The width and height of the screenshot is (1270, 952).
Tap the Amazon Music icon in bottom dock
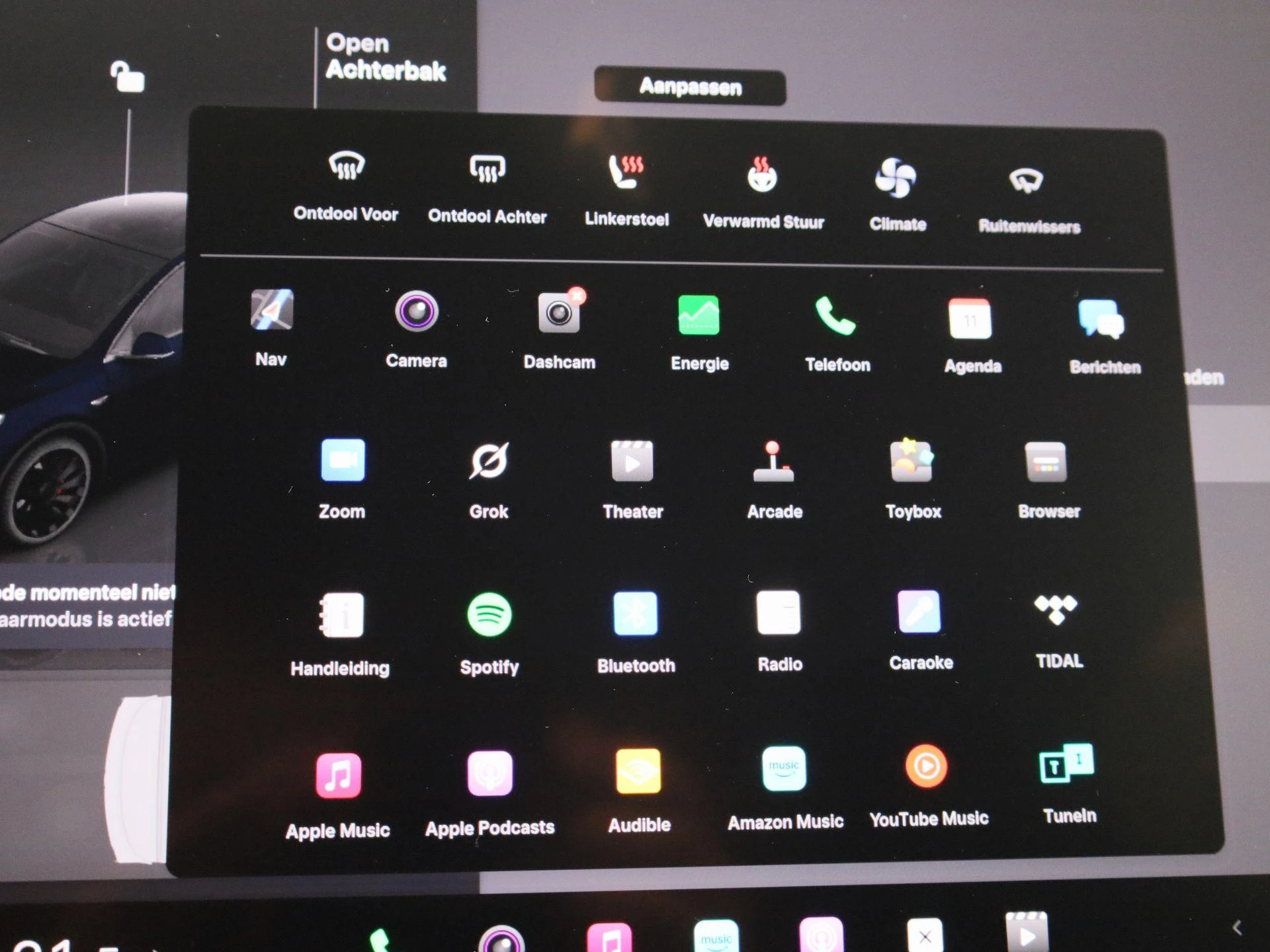[x=716, y=935]
